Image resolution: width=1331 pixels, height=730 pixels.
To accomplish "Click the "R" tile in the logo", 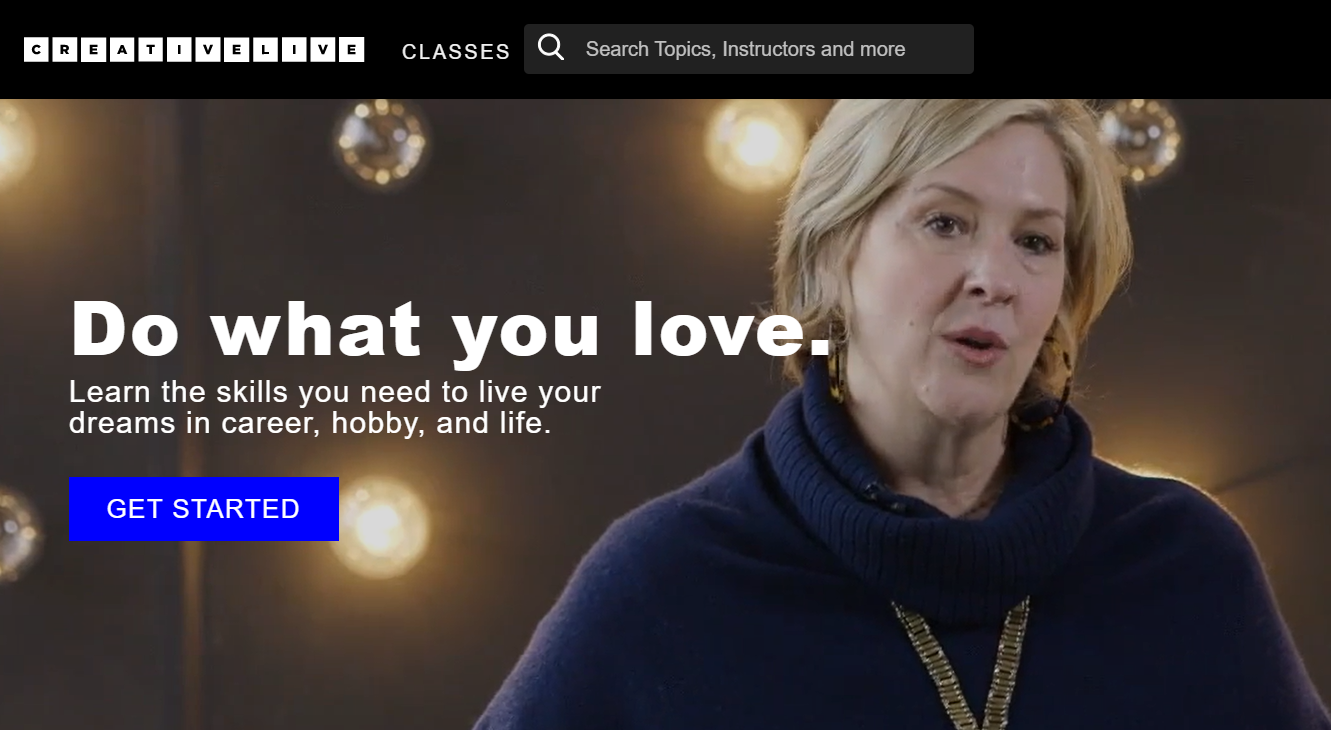I will [x=65, y=50].
